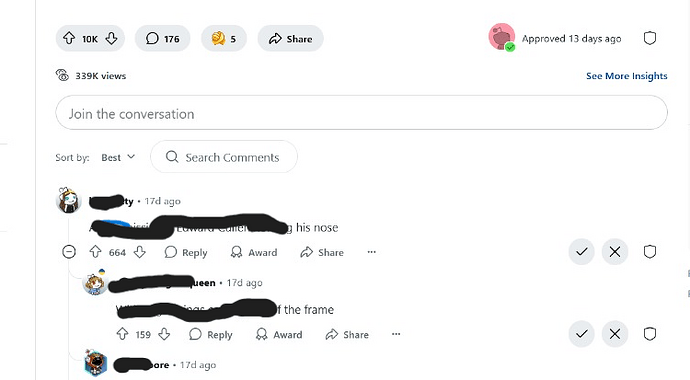Open See More Insights link
Viewport: 690px width, 380px height.
coord(627,76)
